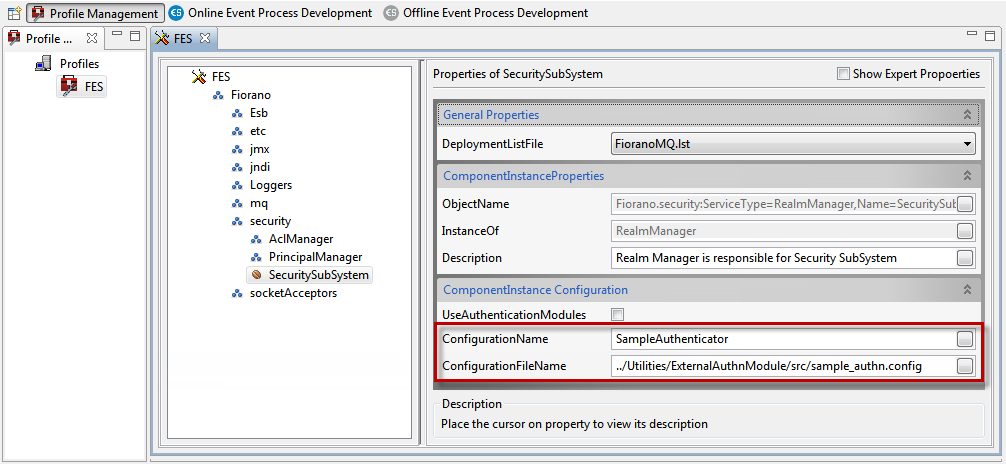Viewport: 1006px width, 464px height.
Task: Click the Description field button
Action: click(965, 258)
